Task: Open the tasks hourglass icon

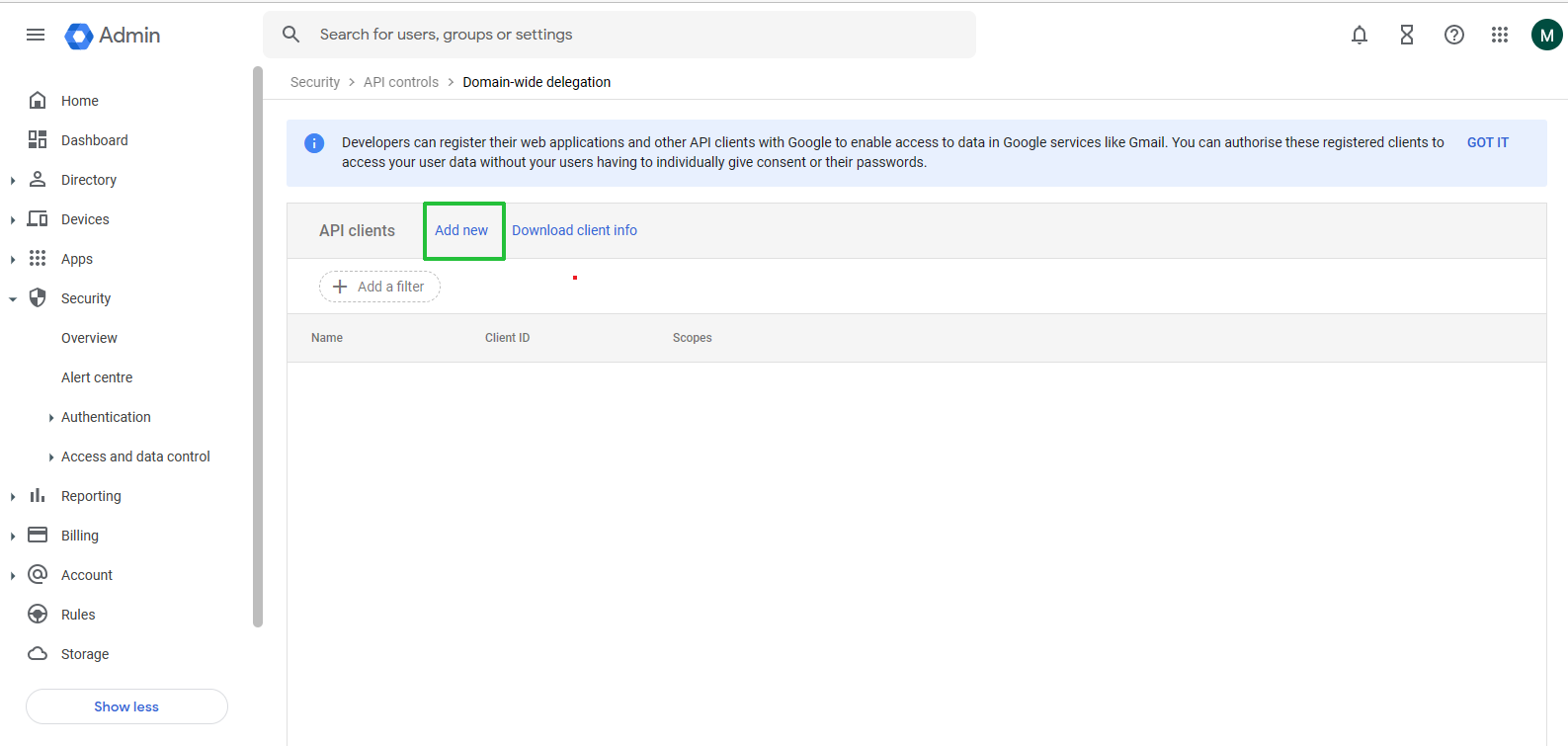Action: click(1407, 35)
